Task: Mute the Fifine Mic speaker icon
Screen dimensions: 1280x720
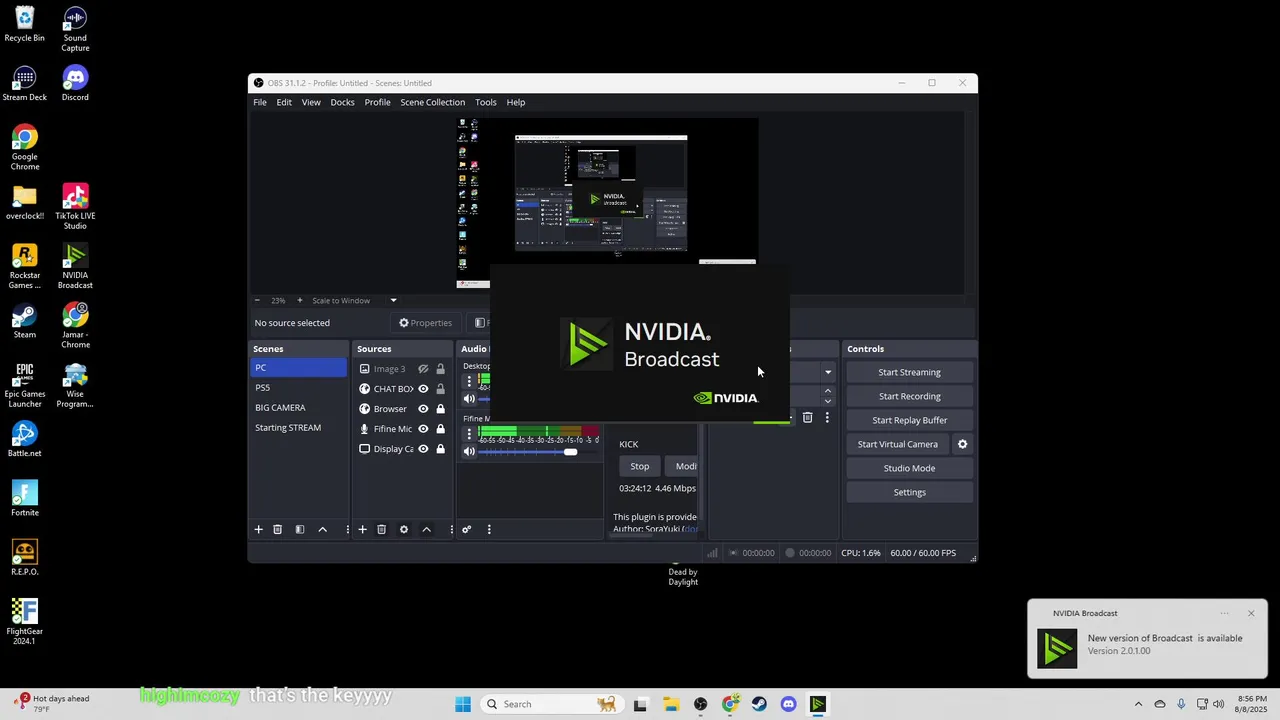Action: pos(469,452)
